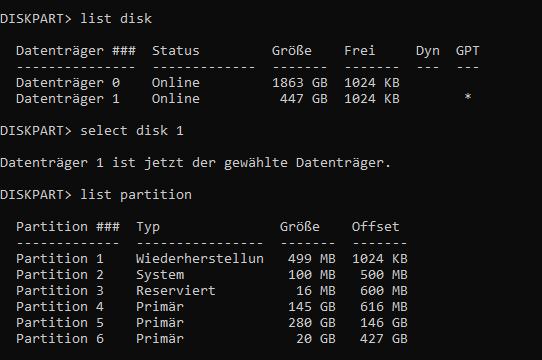Click 'Partition 4' in the partition list
Viewport: 542px width, 360px height.
pyautogui.click(x=60, y=307)
